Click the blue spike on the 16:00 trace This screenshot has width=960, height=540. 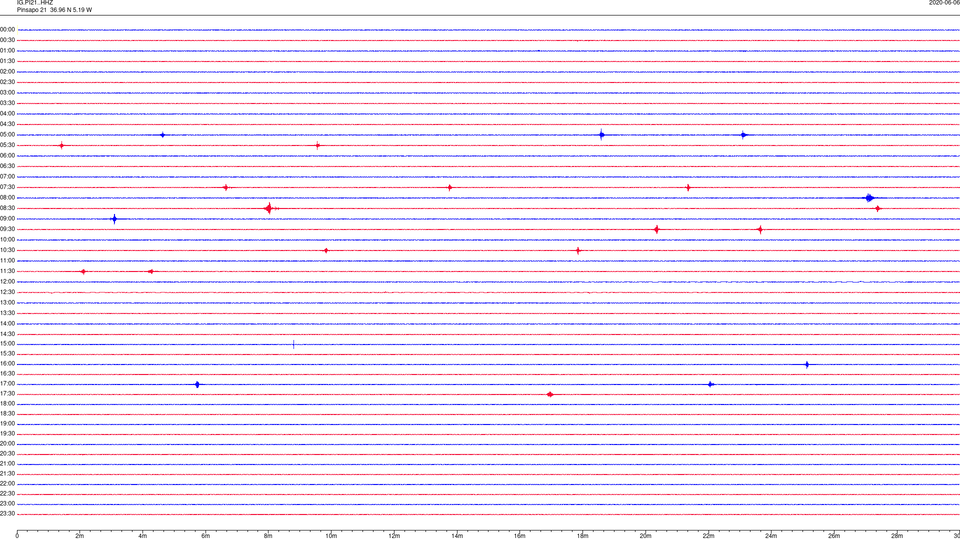tap(807, 364)
